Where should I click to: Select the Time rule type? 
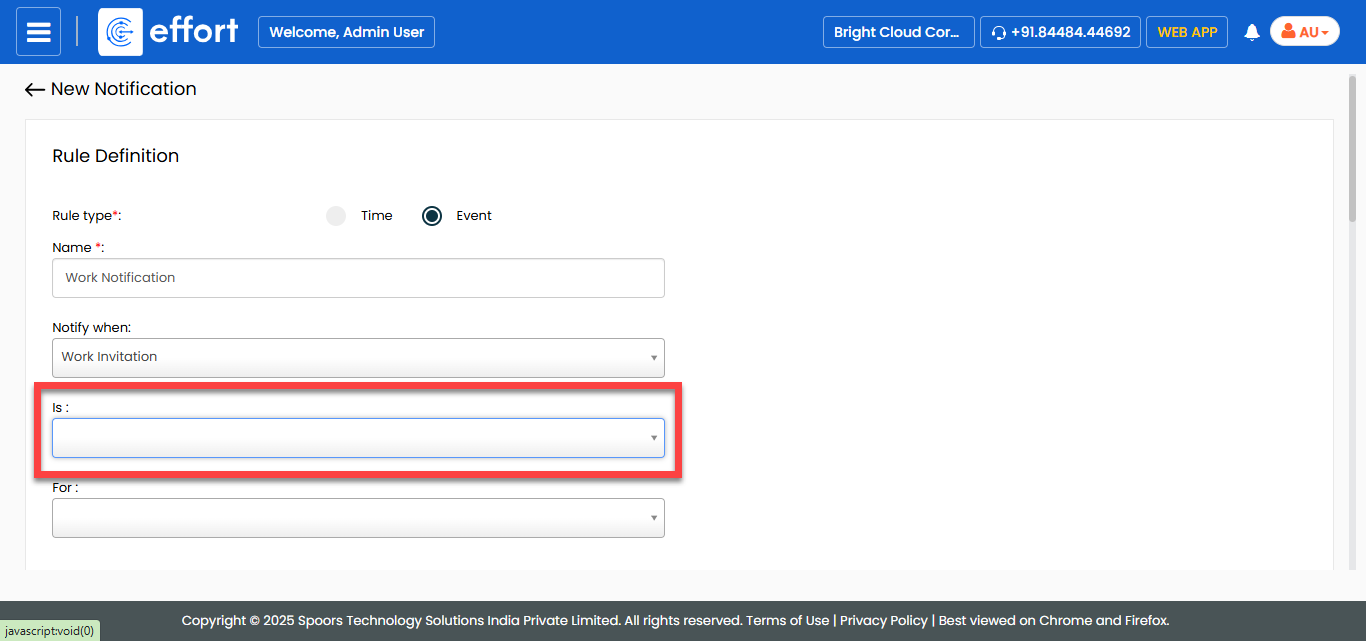click(336, 216)
